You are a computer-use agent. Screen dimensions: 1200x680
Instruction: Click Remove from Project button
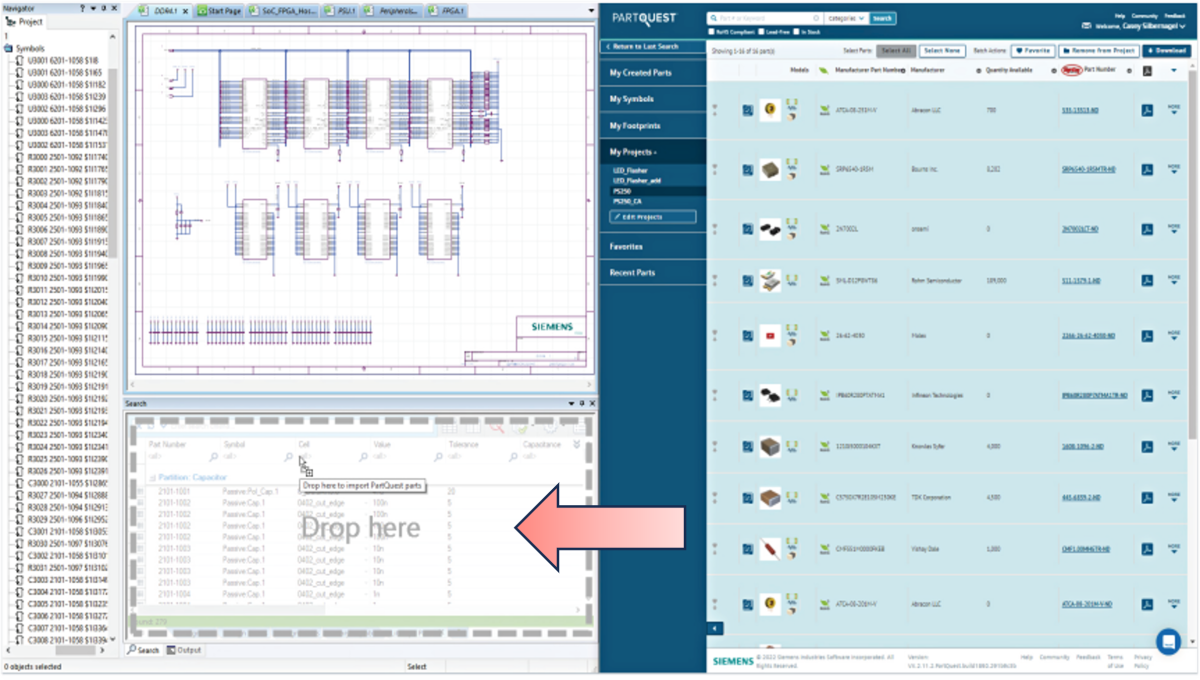point(1098,50)
